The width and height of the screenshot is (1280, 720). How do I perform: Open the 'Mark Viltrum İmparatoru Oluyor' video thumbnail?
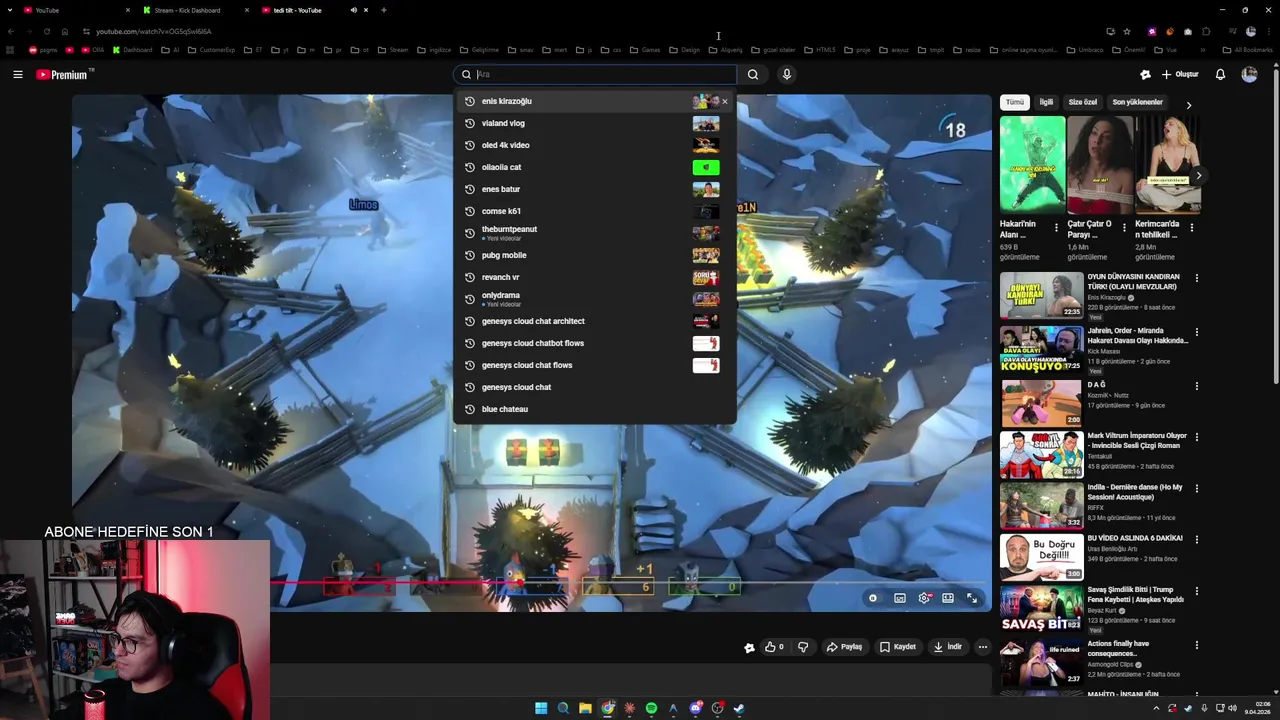1041,454
